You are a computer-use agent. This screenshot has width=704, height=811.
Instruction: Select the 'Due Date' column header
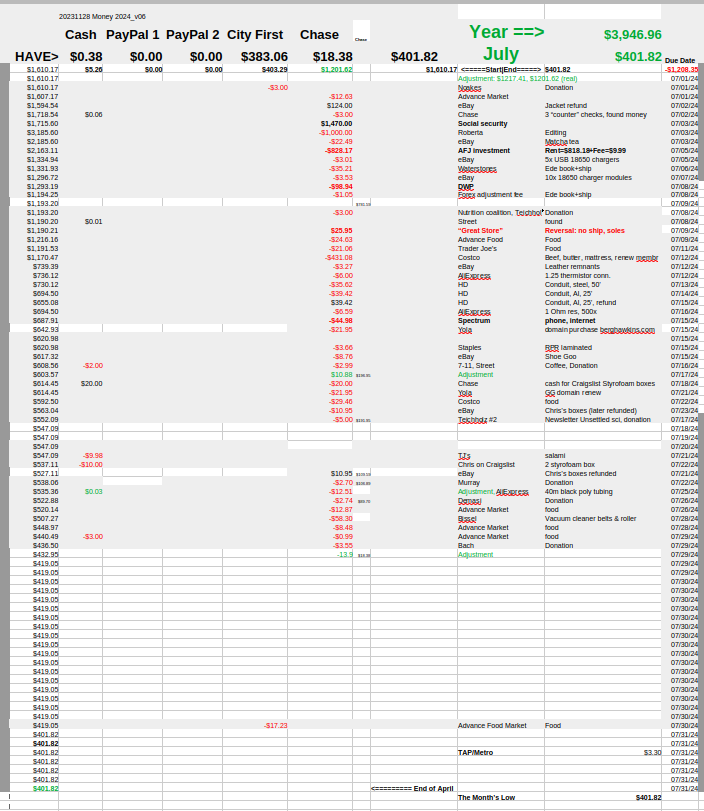680,61
